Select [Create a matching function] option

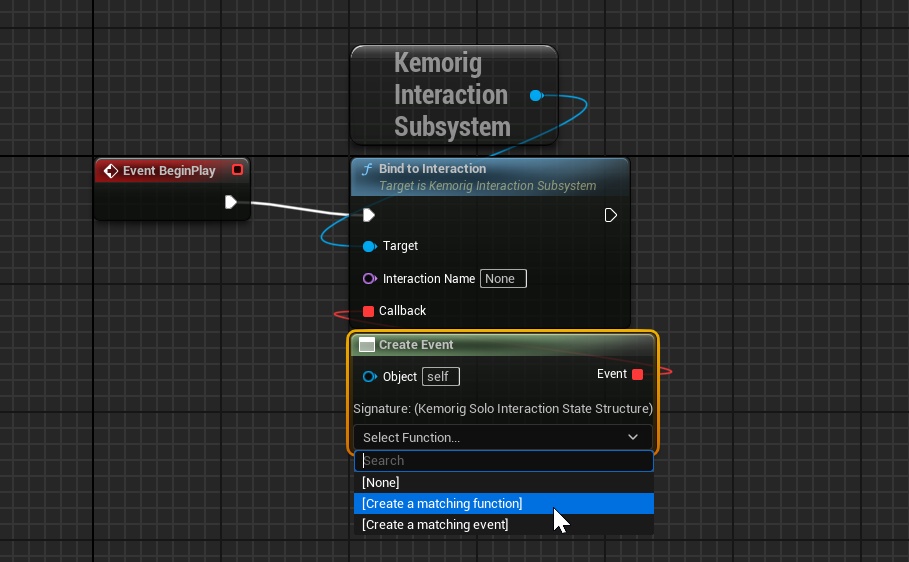[442, 504]
